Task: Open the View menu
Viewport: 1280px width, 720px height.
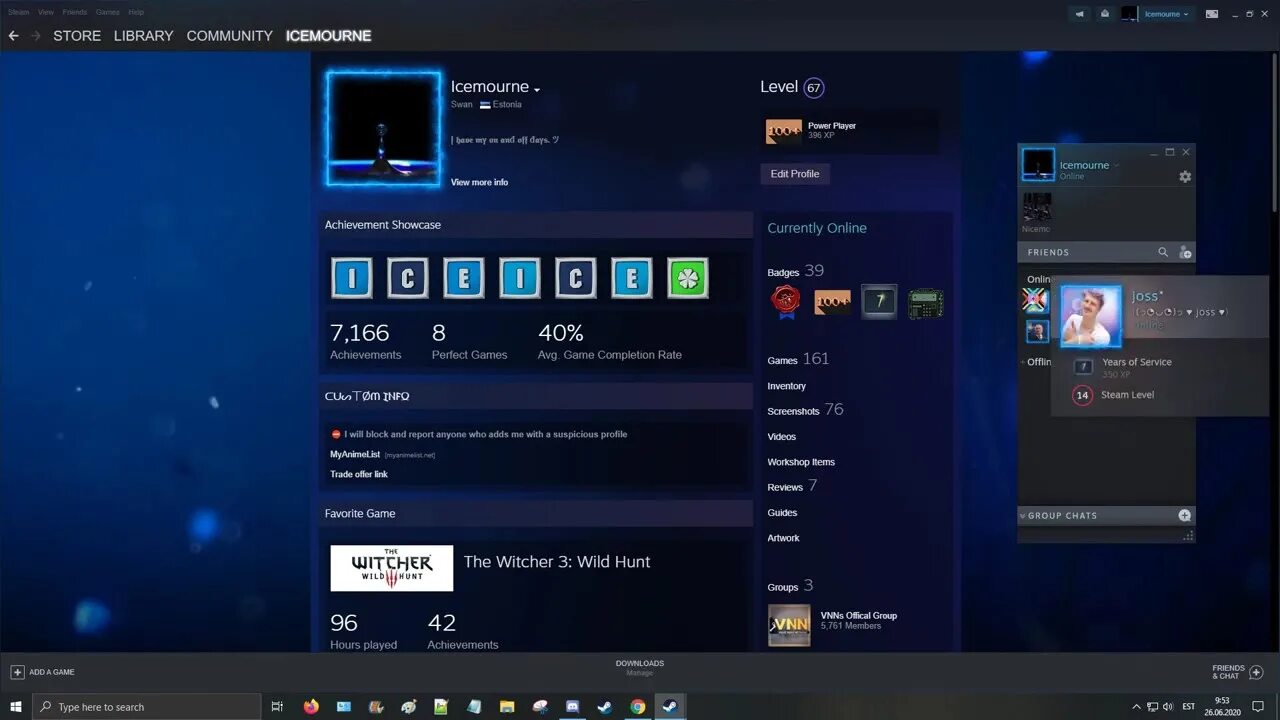Action: click(46, 12)
